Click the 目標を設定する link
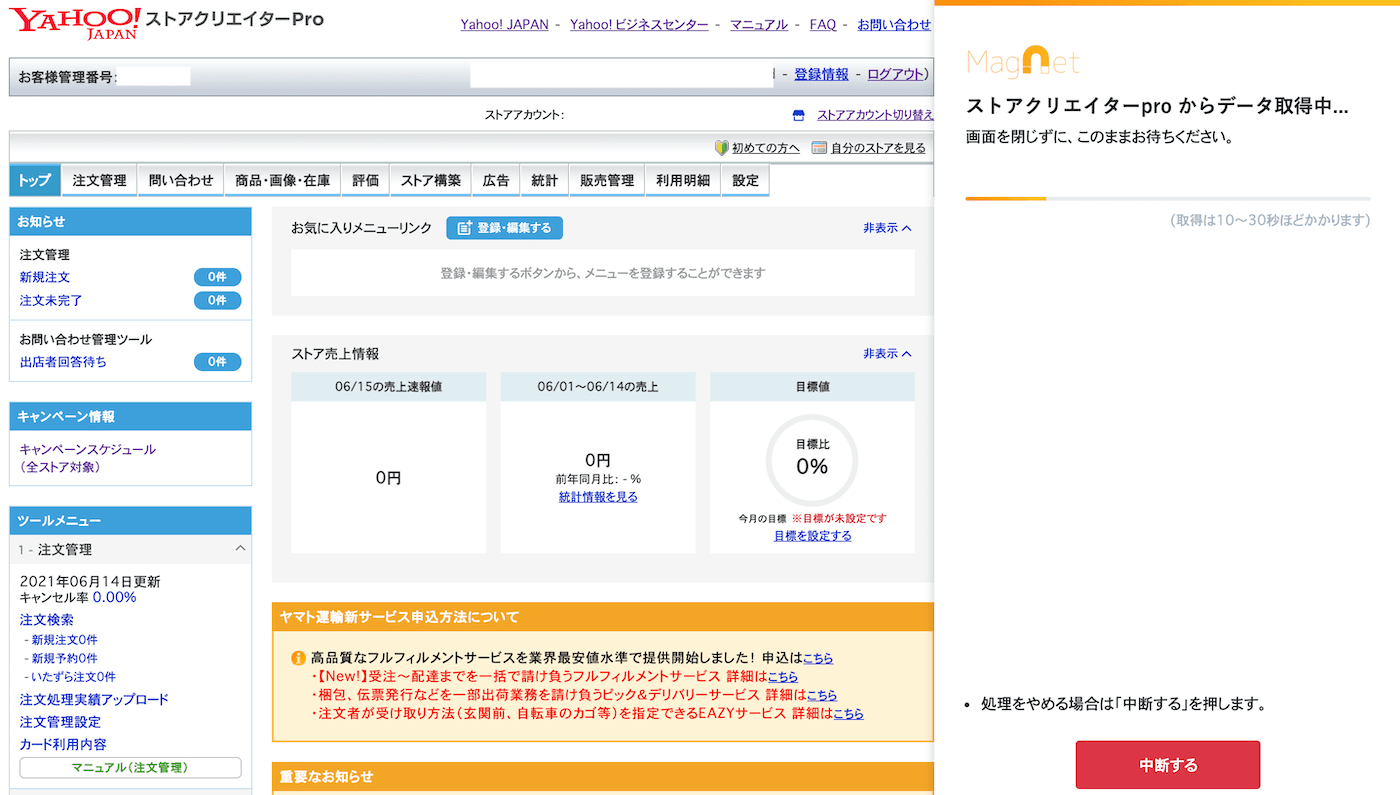The image size is (1400, 795). 813,536
